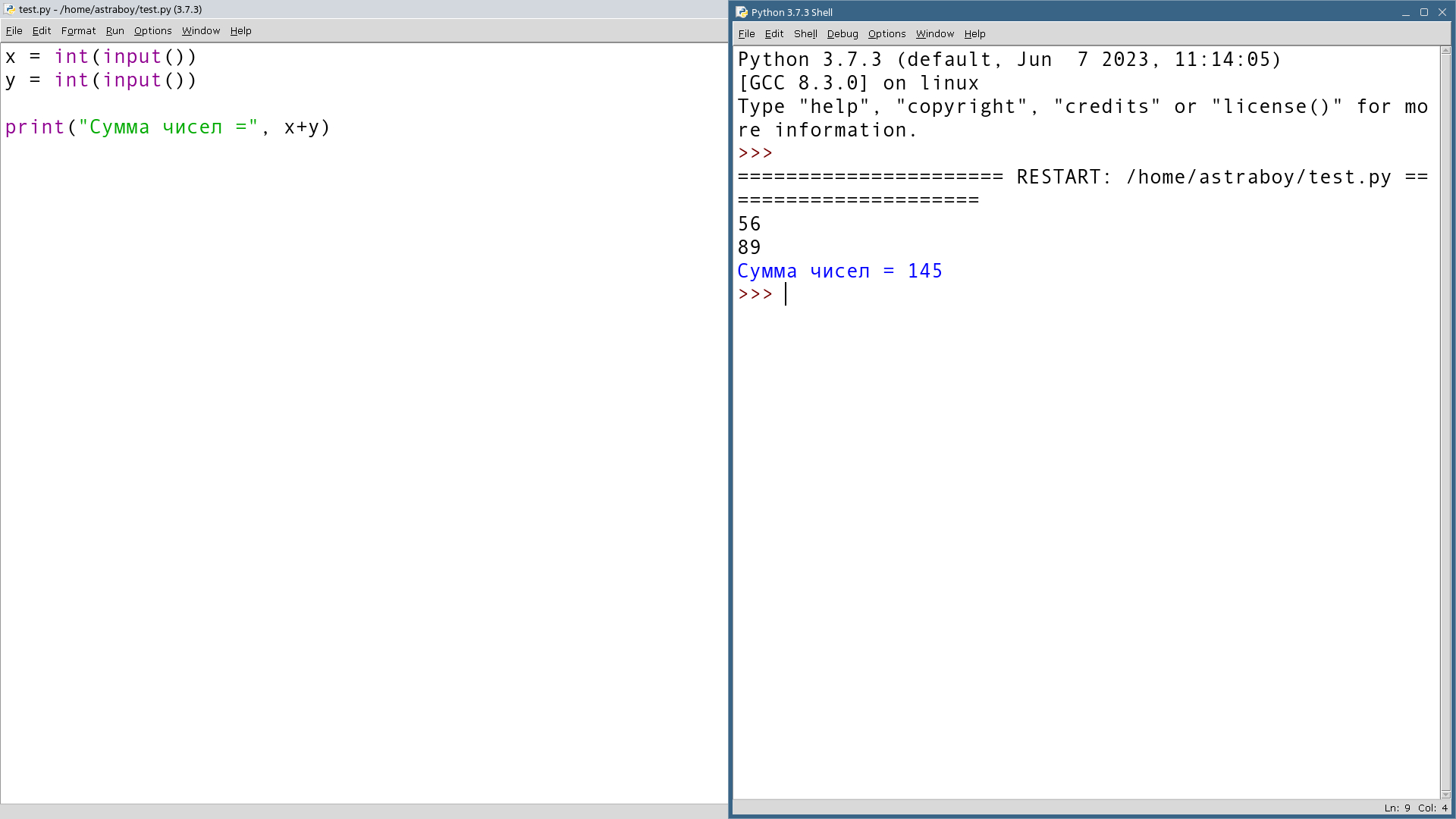Image resolution: width=1456 pixels, height=819 pixels.
Task: Open Debug menu in Python Shell
Action: pyautogui.click(x=843, y=34)
